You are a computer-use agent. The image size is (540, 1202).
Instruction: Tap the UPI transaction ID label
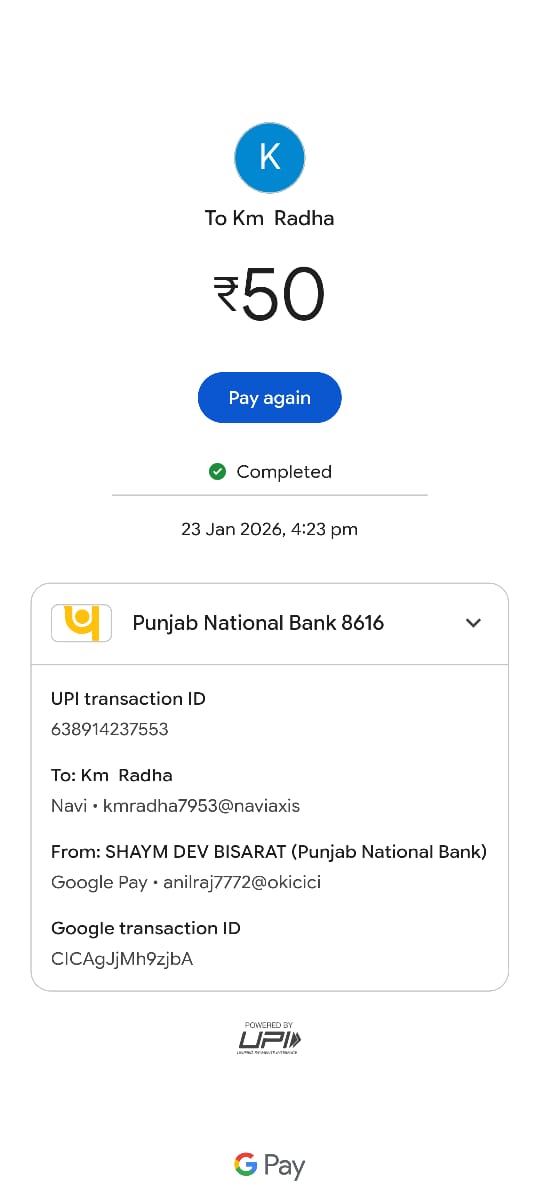click(x=128, y=699)
